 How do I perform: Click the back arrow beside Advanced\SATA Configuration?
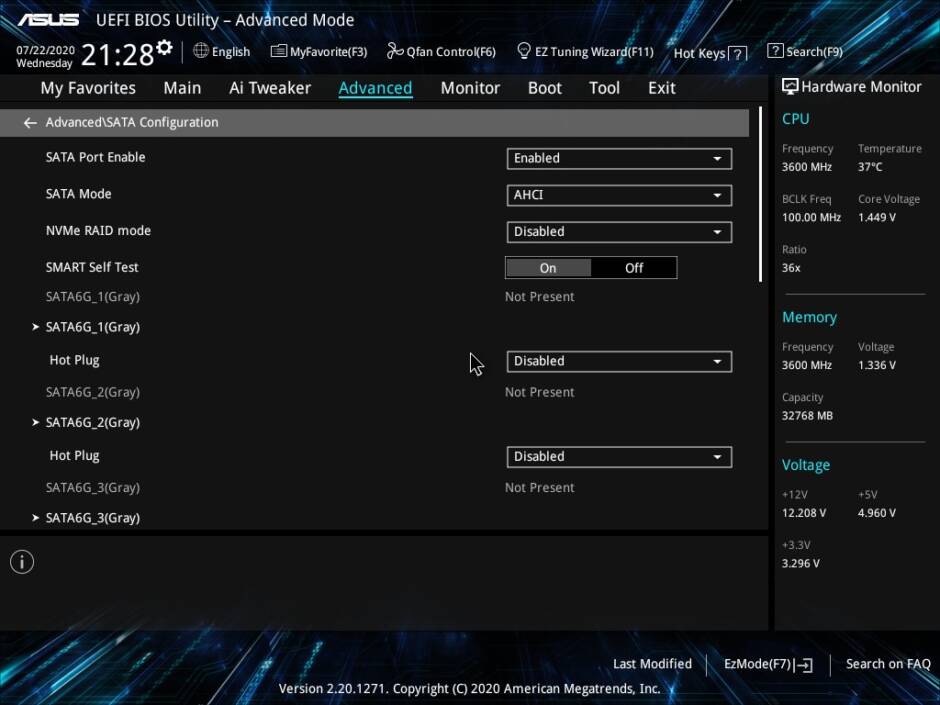click(30, 123)
